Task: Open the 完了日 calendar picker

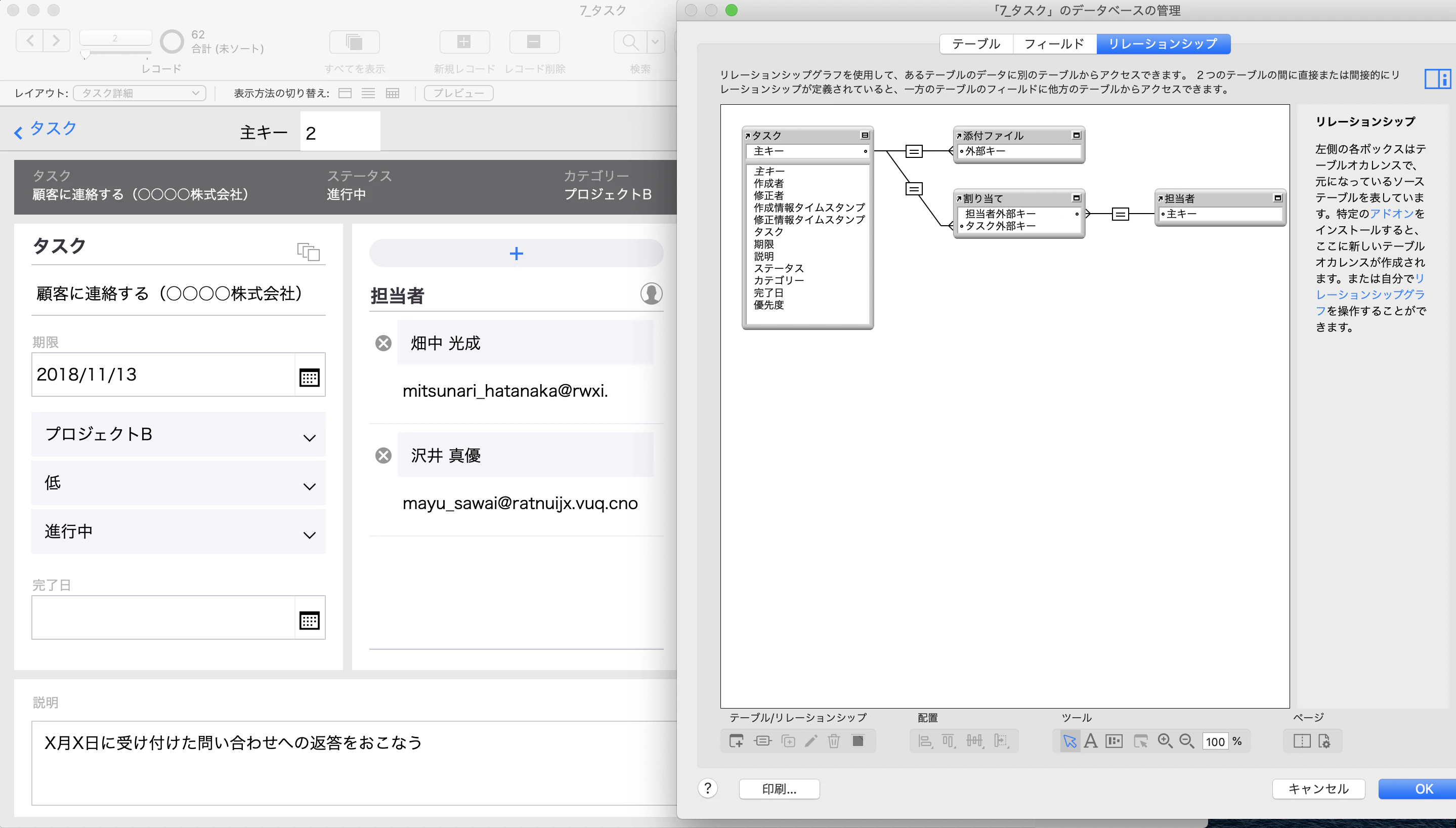Action: [309, 620]
